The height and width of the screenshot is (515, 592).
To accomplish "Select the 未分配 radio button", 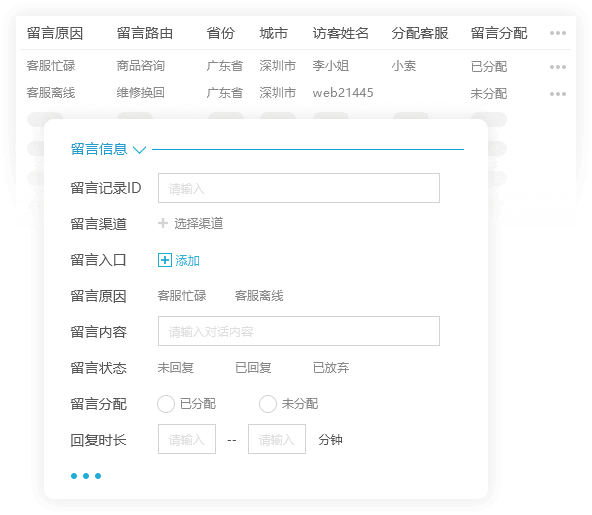I will click(x=268, y=404).
